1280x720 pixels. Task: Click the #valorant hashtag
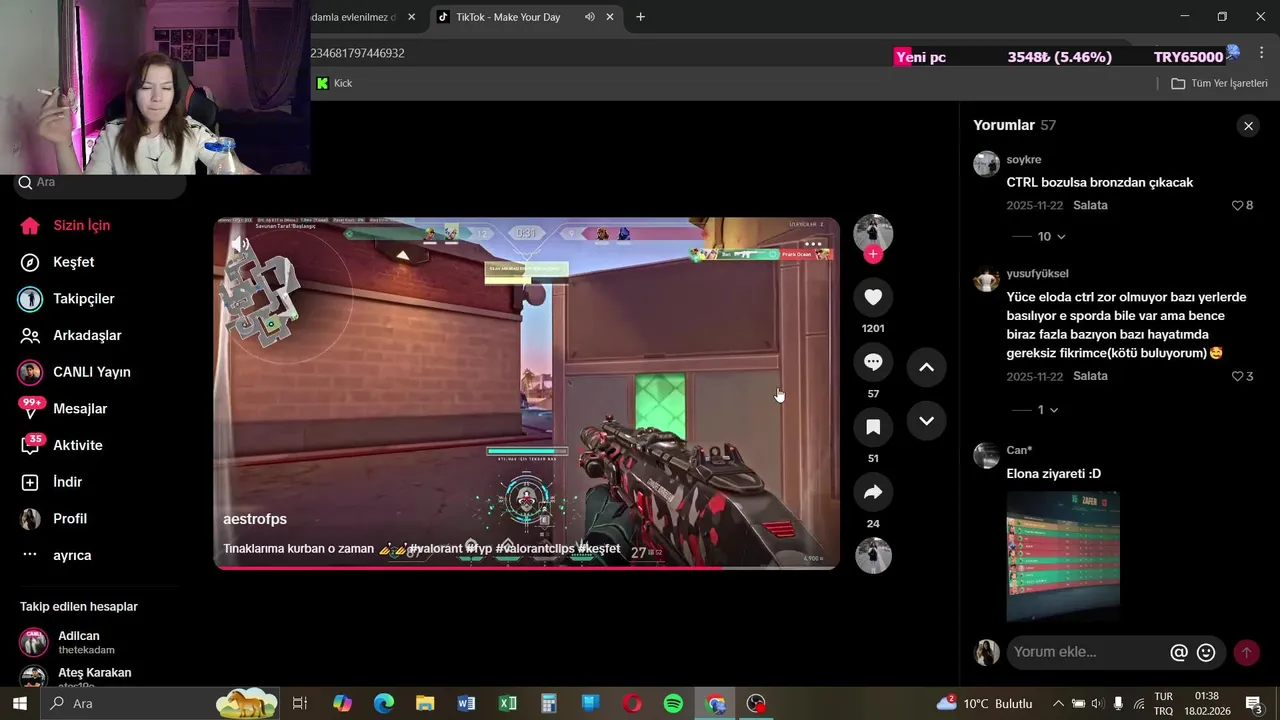[x=435, y=549]
